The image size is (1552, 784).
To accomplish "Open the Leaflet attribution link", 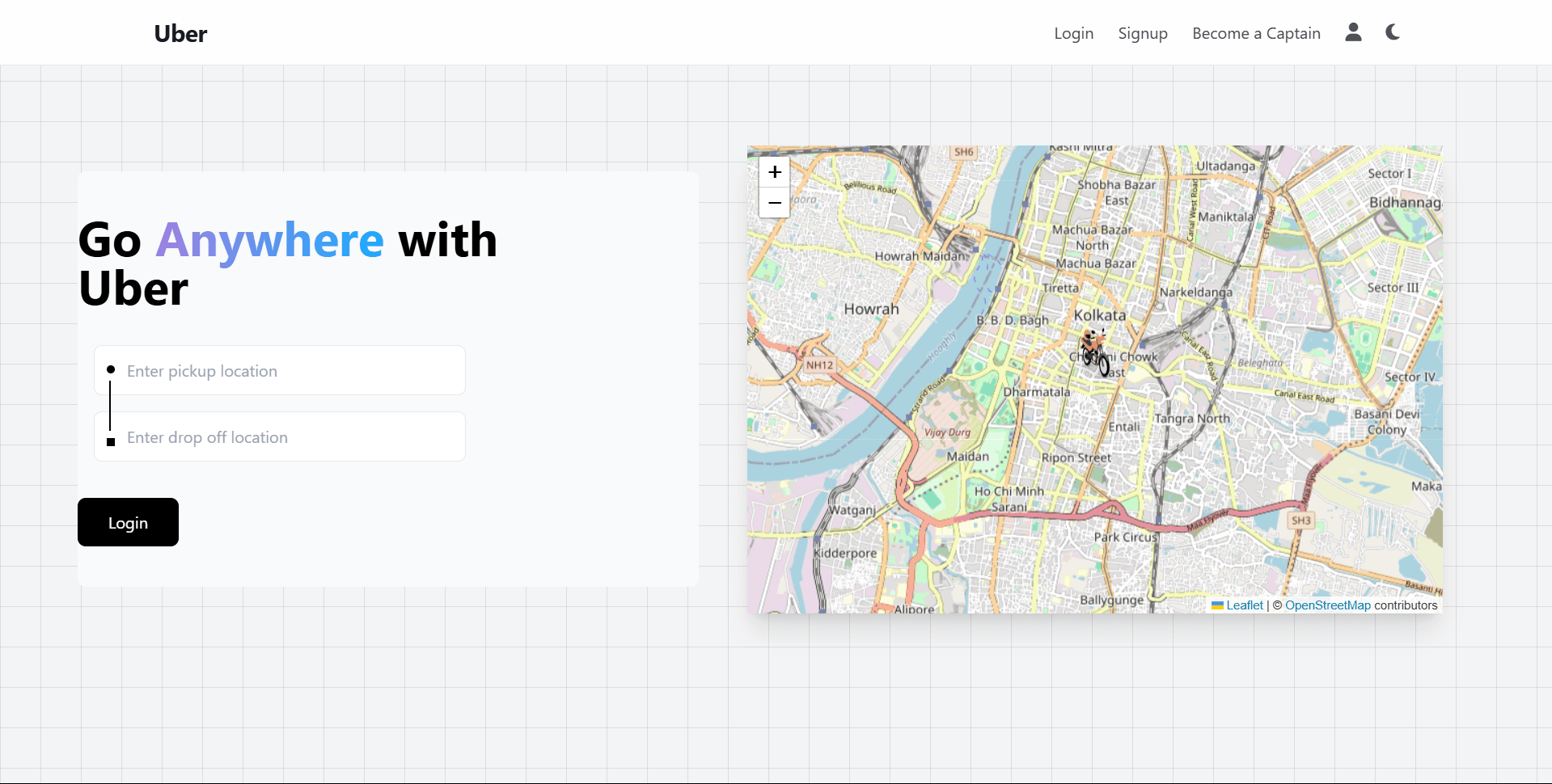I will click(x=1244, y=605).
